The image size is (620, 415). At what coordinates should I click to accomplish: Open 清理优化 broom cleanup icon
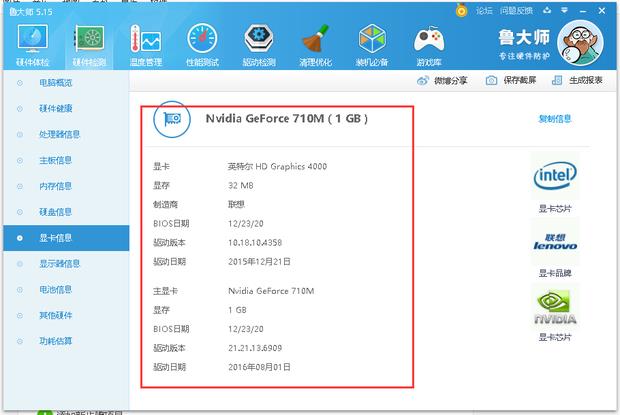coord(316,42)
